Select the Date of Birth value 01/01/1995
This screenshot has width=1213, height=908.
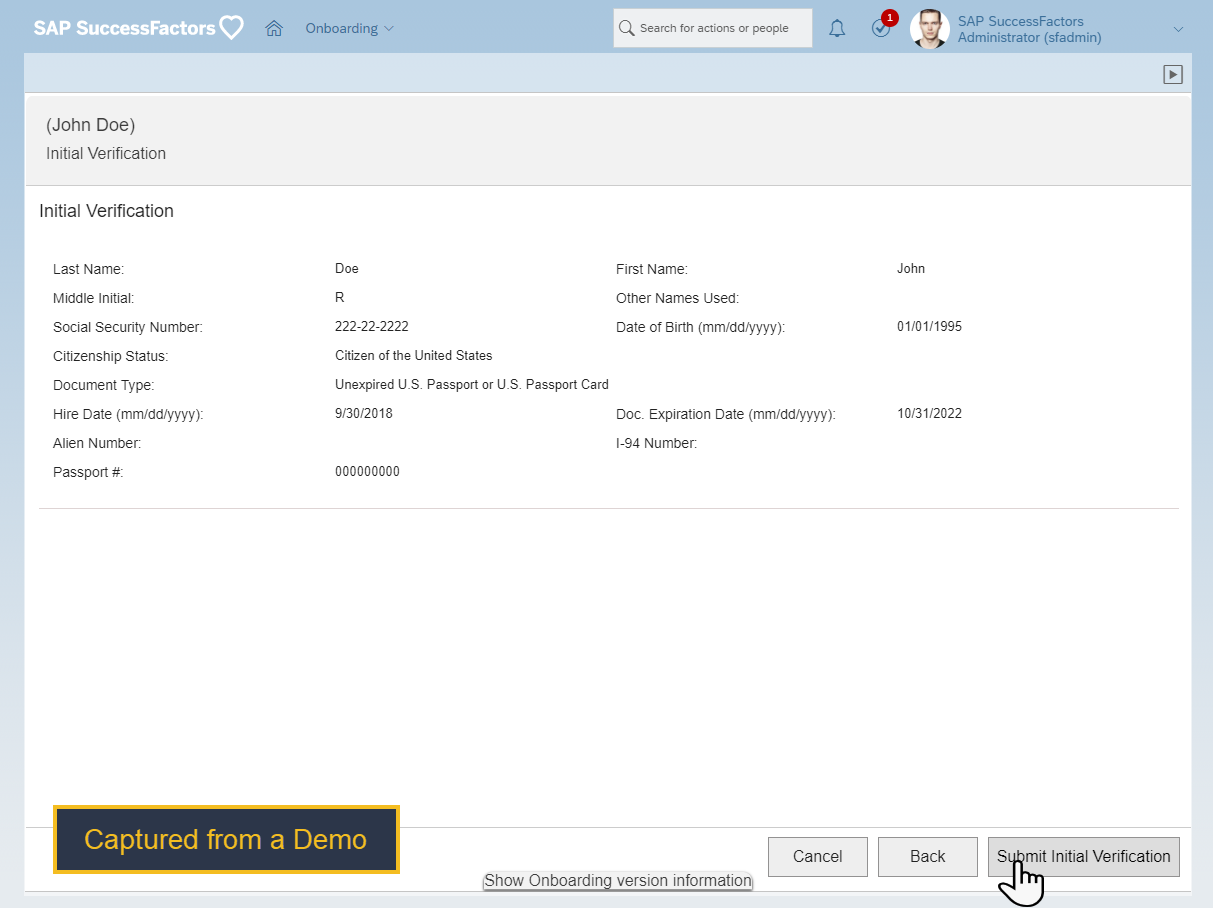coord(929,327)
